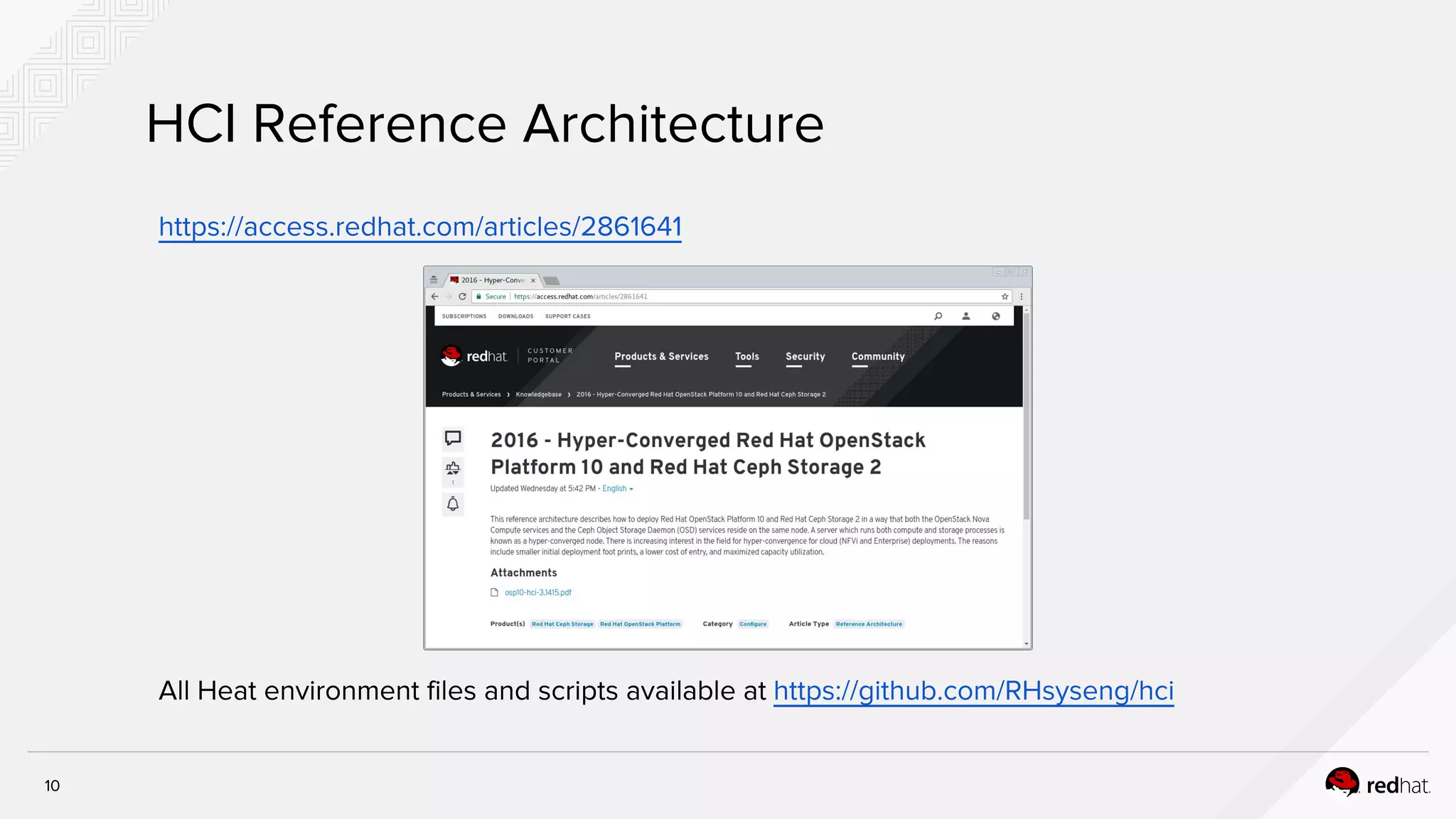Select the Red Hat OpenStack Platform tag
Viewport: 1456px width, 819px height.
(x=640, y=624)
